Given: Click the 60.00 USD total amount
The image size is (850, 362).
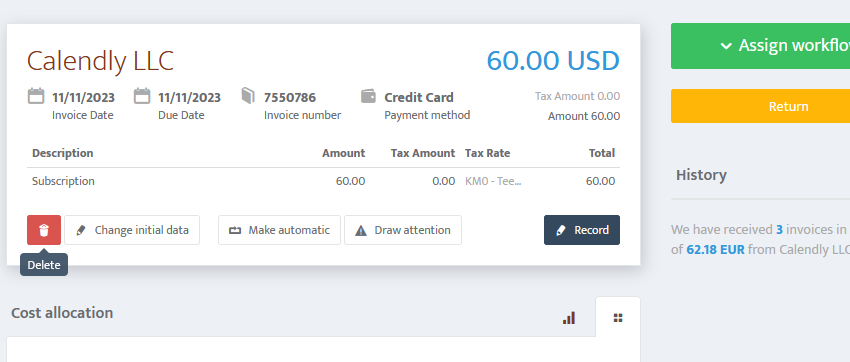Looking at the screenshot, I should 553,61.
